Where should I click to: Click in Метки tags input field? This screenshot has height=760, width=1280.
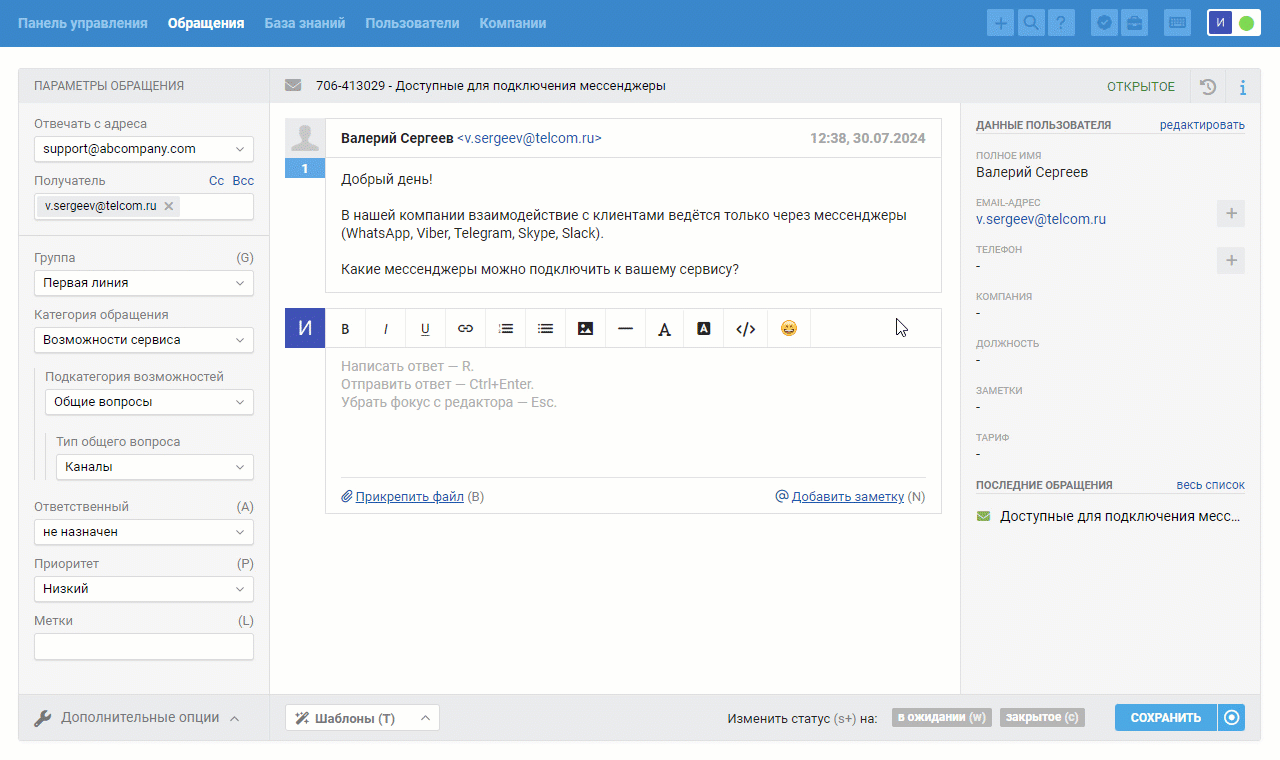tap(144, 647)
